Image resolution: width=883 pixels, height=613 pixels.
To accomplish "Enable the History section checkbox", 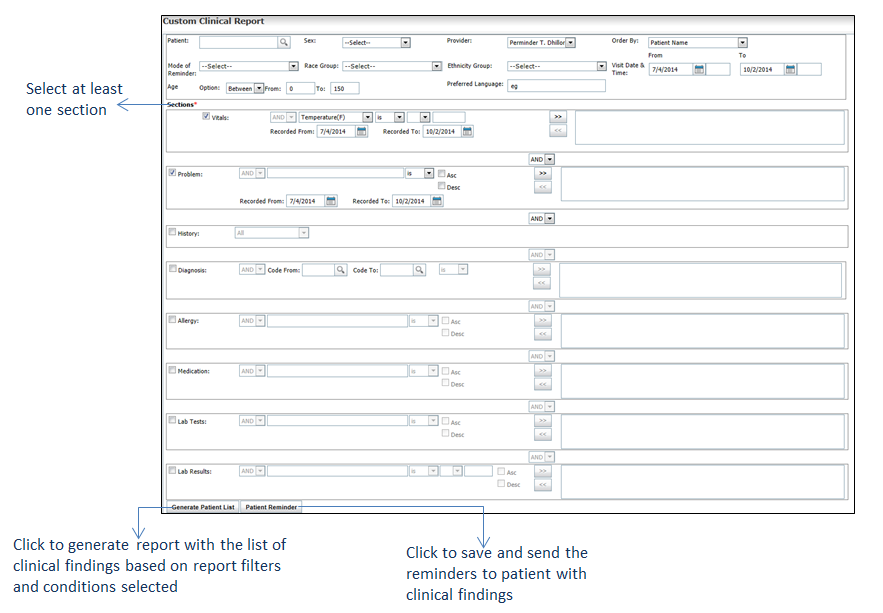I will coord(172,232).
